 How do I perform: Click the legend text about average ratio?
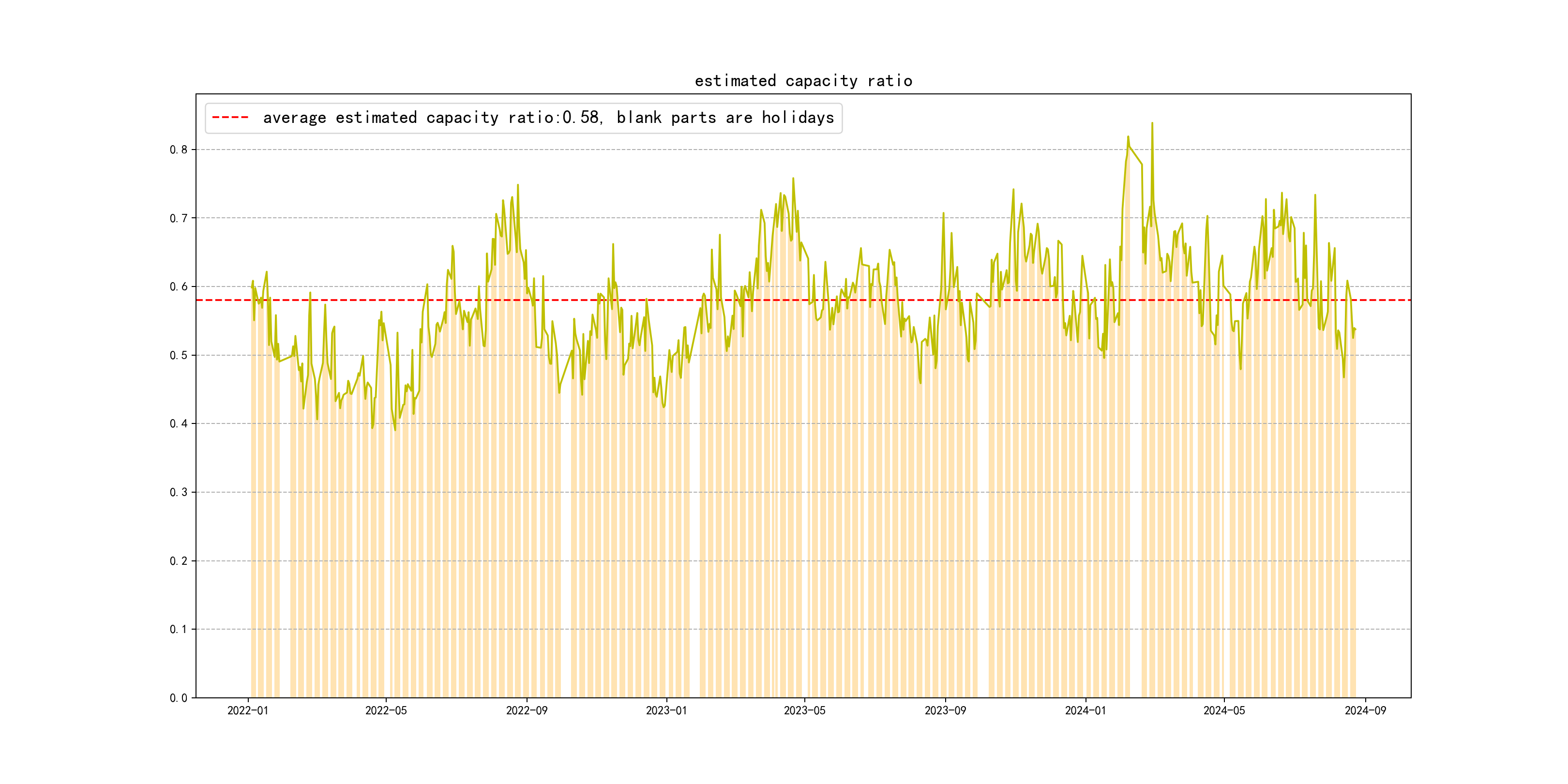pyautogui.click(x=548, y=118)
